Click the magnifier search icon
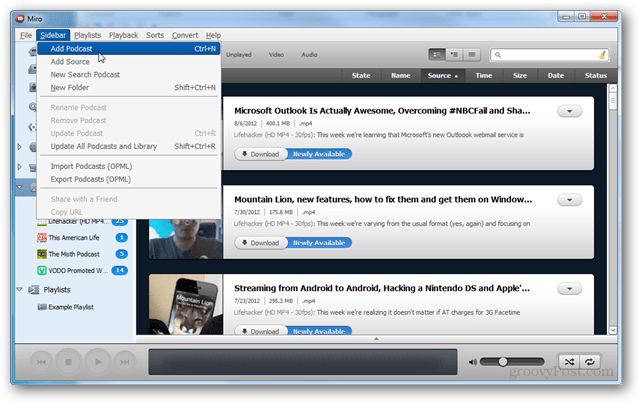 (x=498, y=55)
